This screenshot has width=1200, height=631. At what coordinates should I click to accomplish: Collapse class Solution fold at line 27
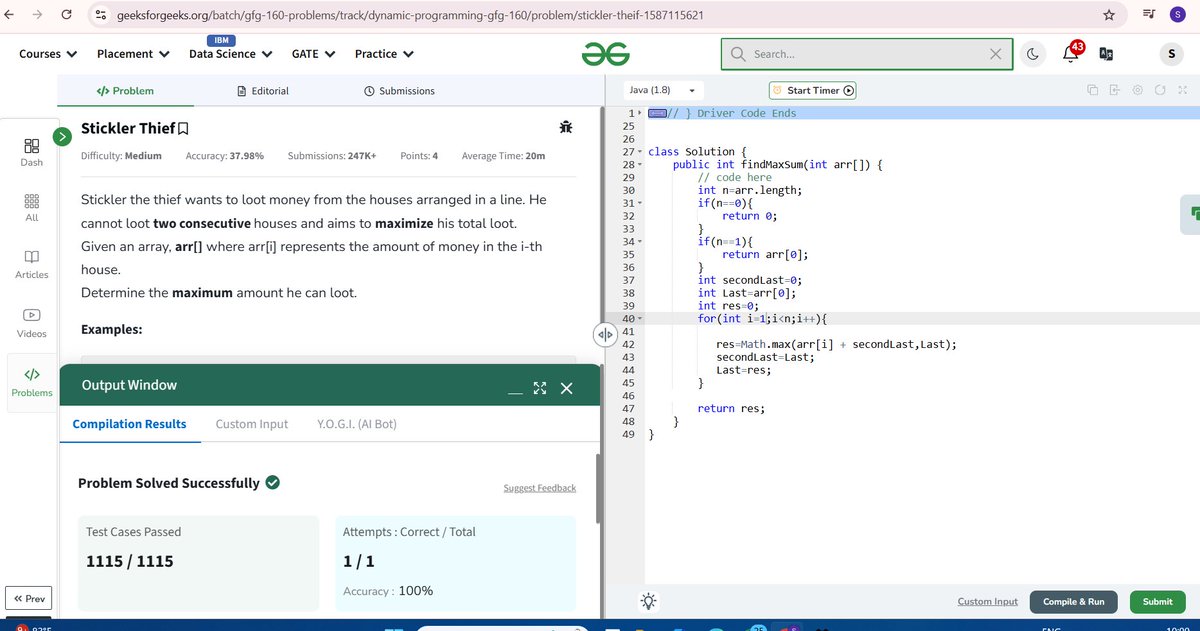pyautogui.click(x=641, y=152)
